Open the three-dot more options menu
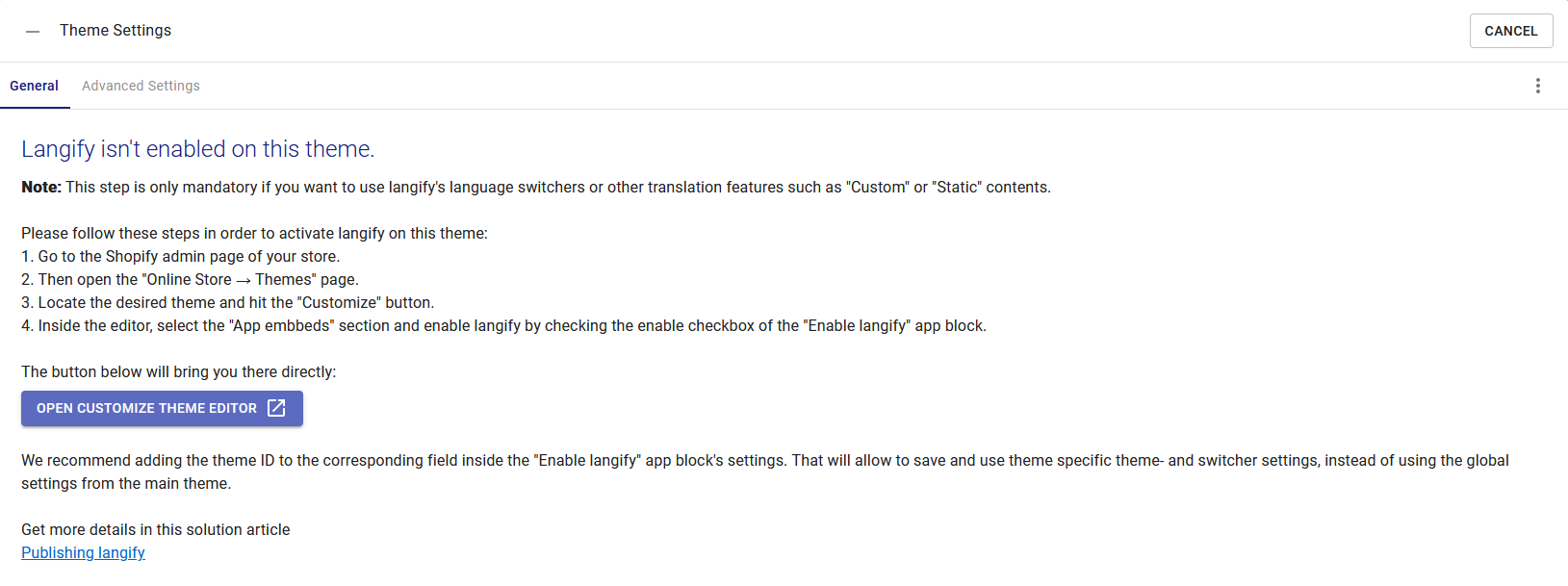The image size is (1568, 586). coord(1538,86)
